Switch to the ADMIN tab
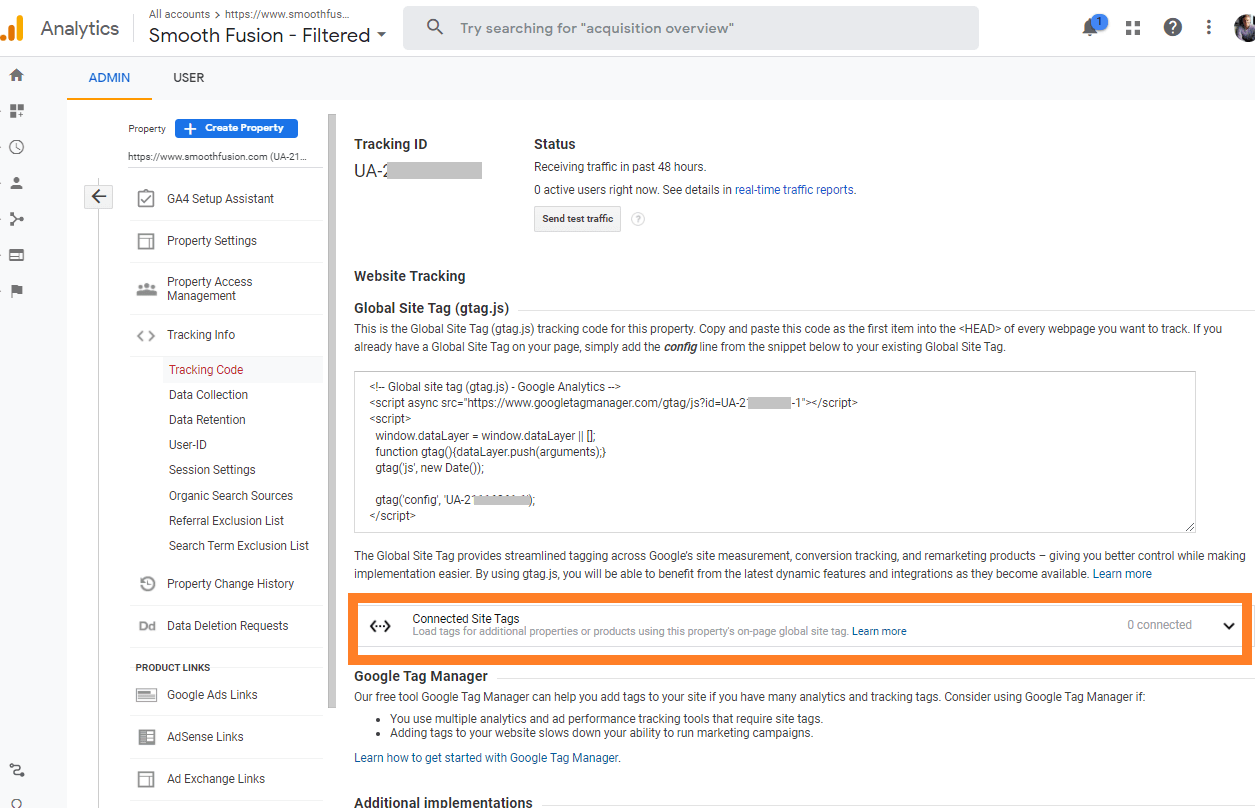Screen dimensions: 1255x808 pos(109,78)
